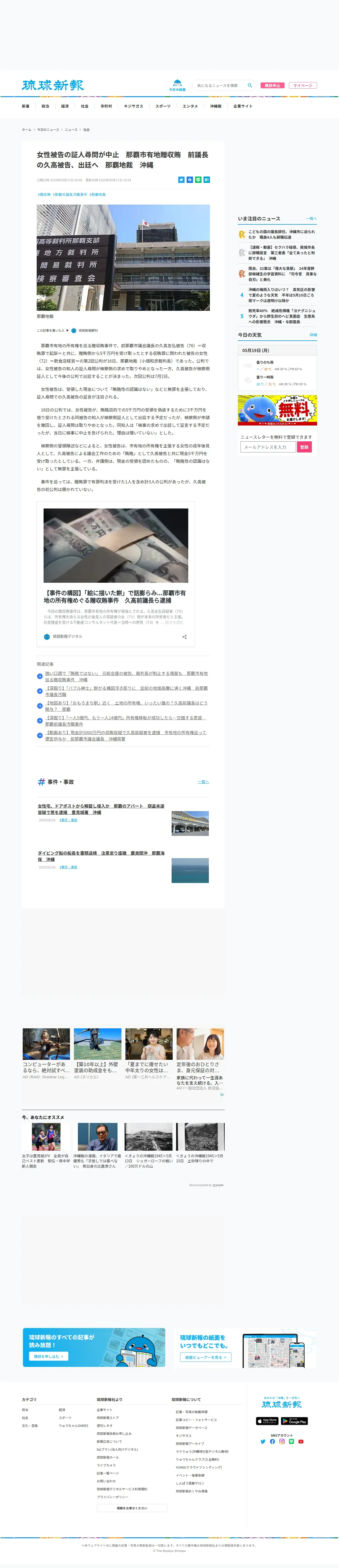Open footer Instagram SNS icon

click(x=282, y=1441)
